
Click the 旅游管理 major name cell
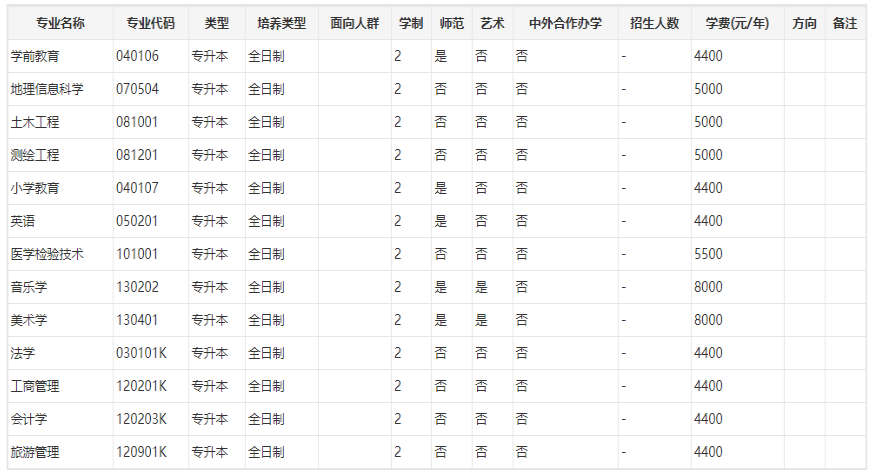[x=35, y=452]
